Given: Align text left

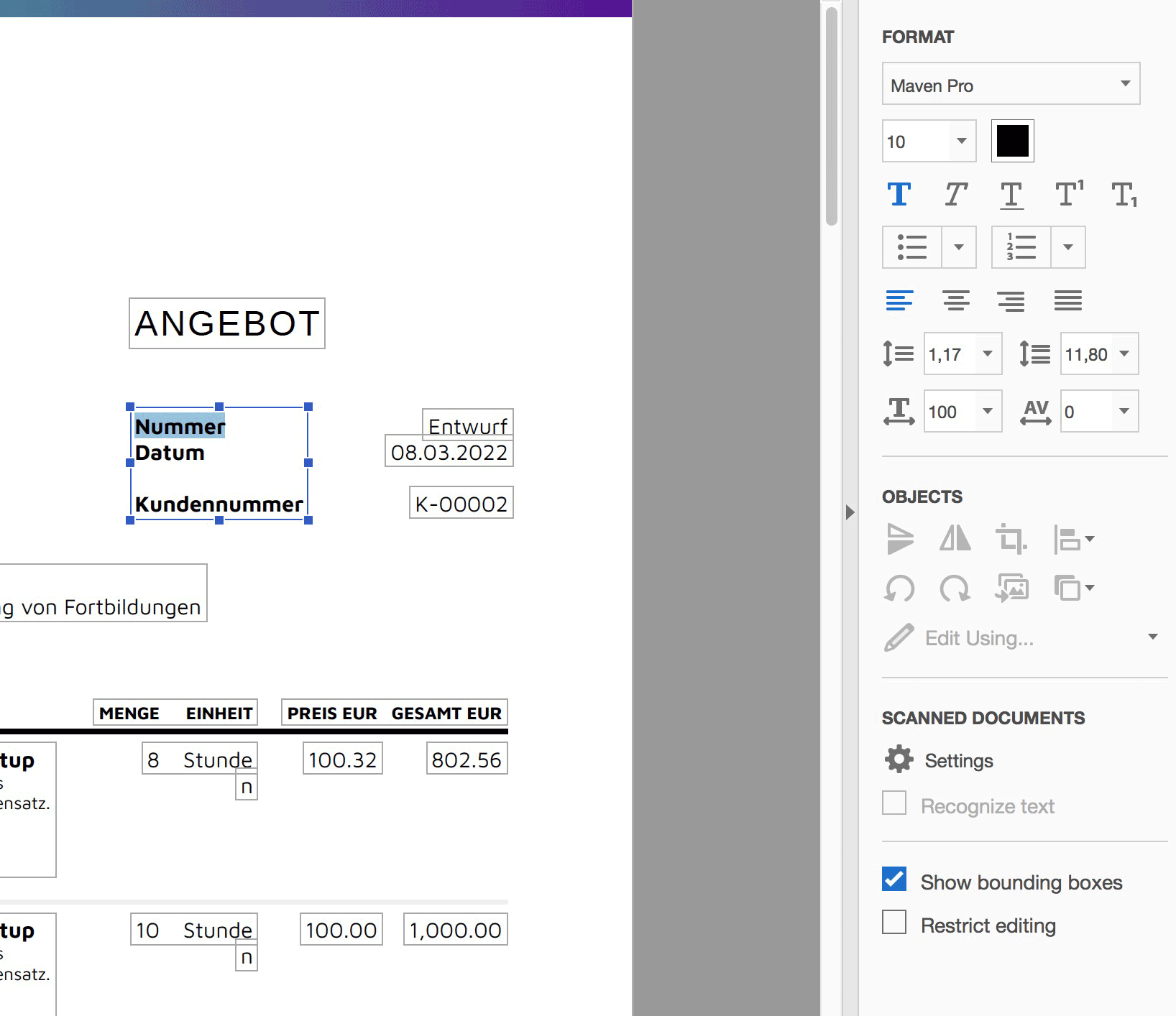Looking at the screenshot, I should coord(899,300).
